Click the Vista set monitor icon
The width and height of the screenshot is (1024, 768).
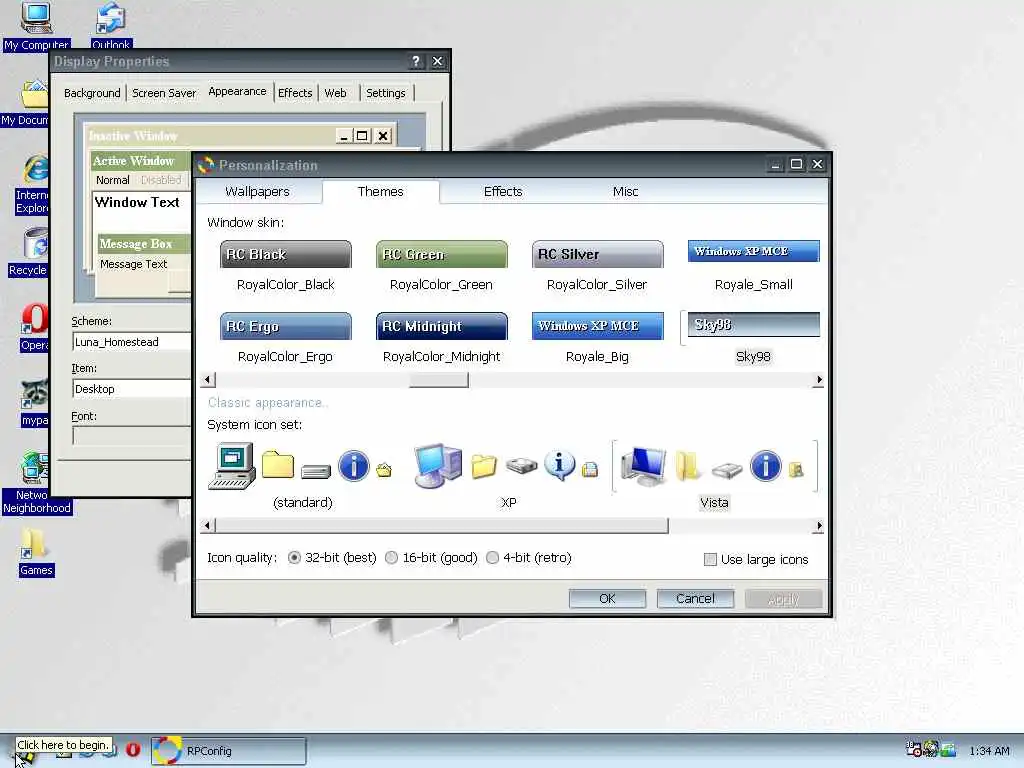[644, 466]
